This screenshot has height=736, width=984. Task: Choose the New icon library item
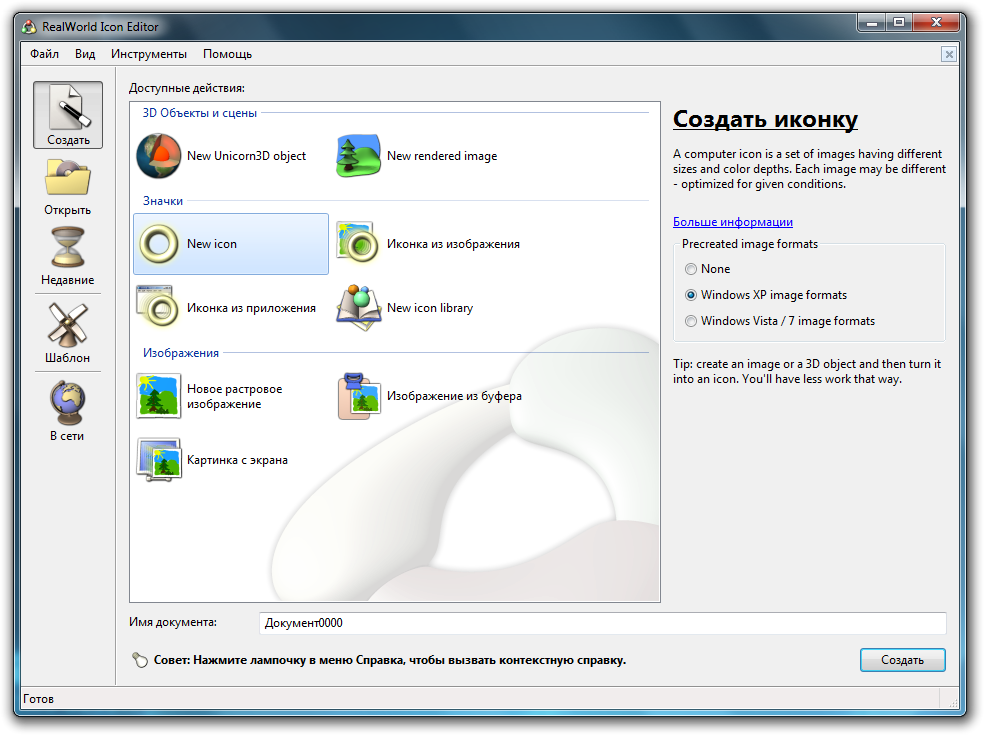coord(358,308)
